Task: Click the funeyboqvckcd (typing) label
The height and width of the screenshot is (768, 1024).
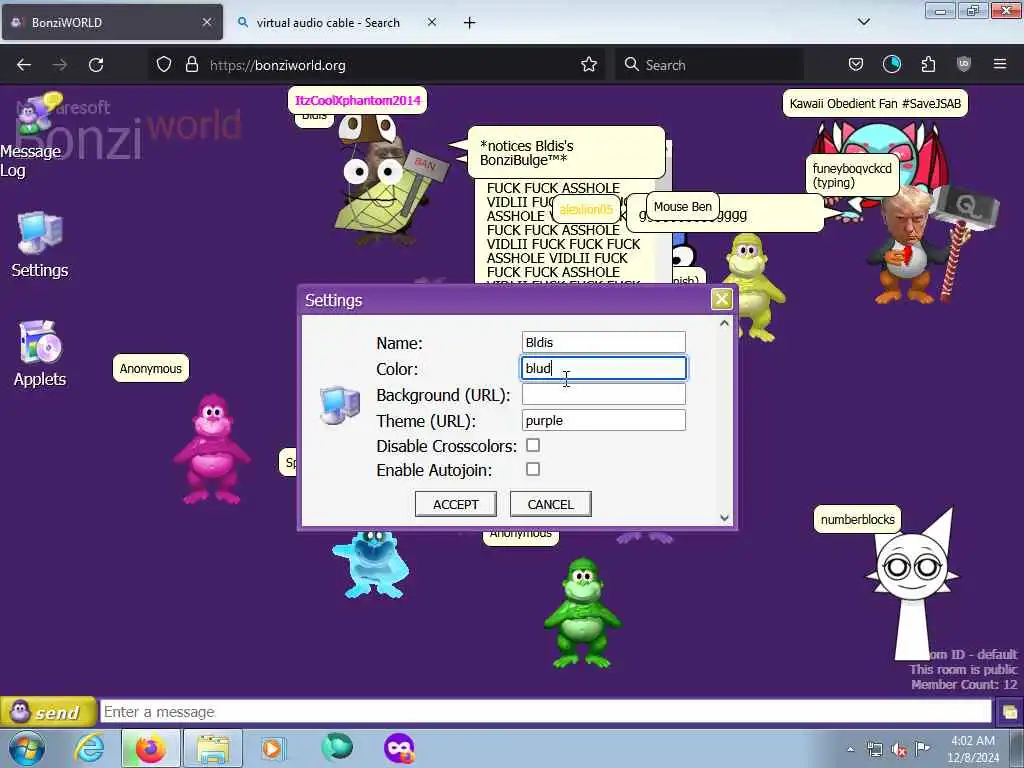Action: tap(852, 176)
